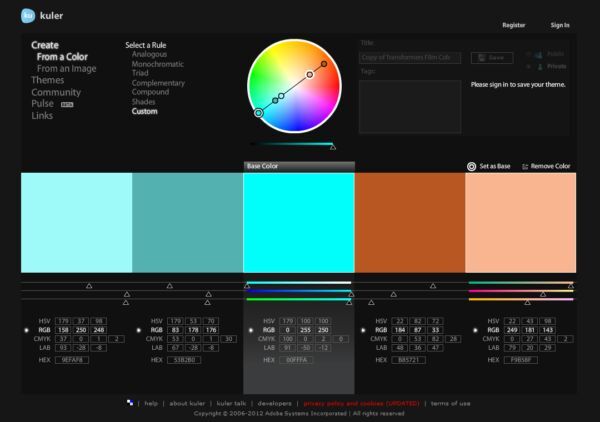600x422 pixels.
Task: Click the base color marker on the wheel
Action: 259,113
